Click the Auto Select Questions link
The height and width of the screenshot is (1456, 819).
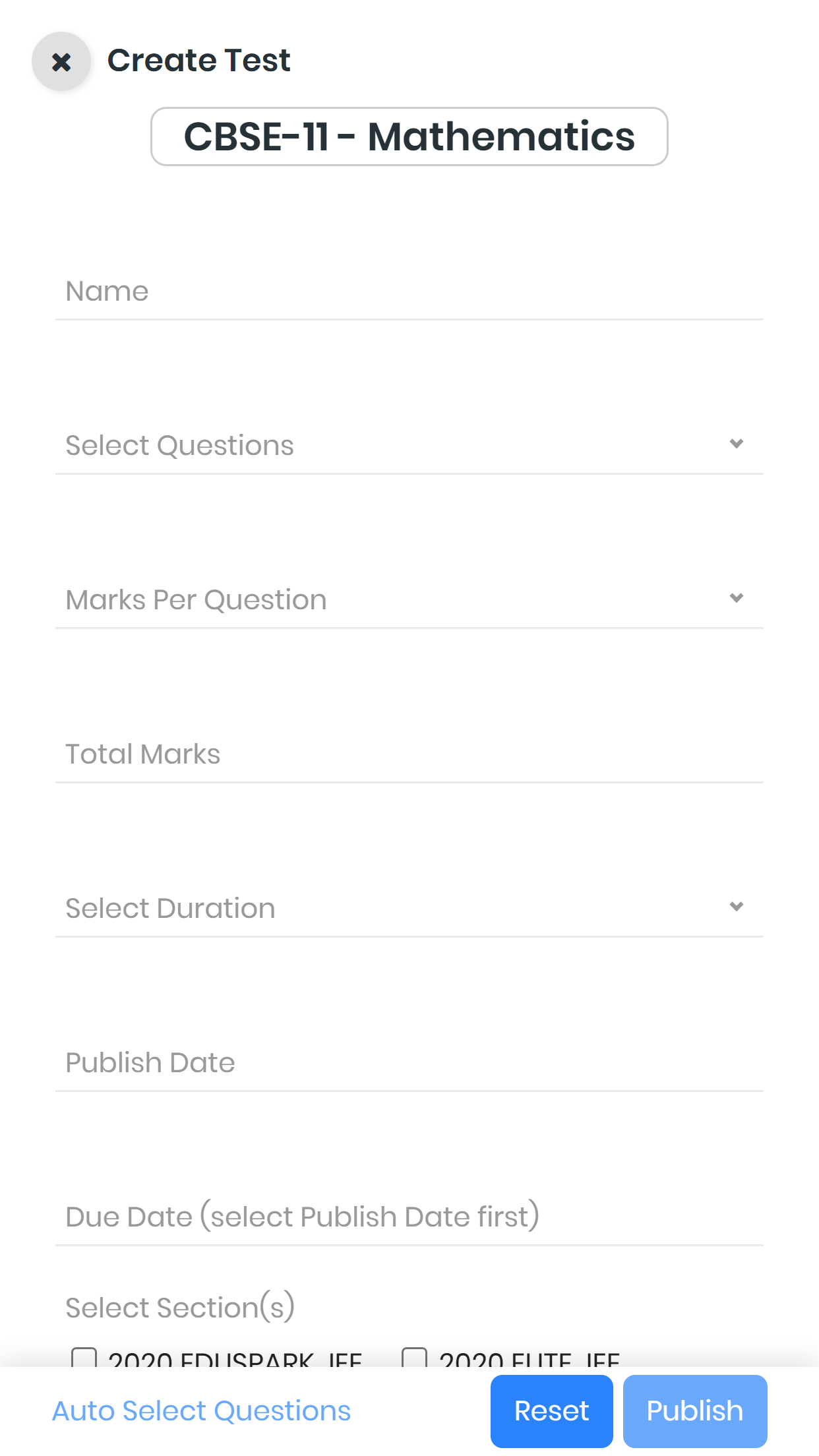201,1410
